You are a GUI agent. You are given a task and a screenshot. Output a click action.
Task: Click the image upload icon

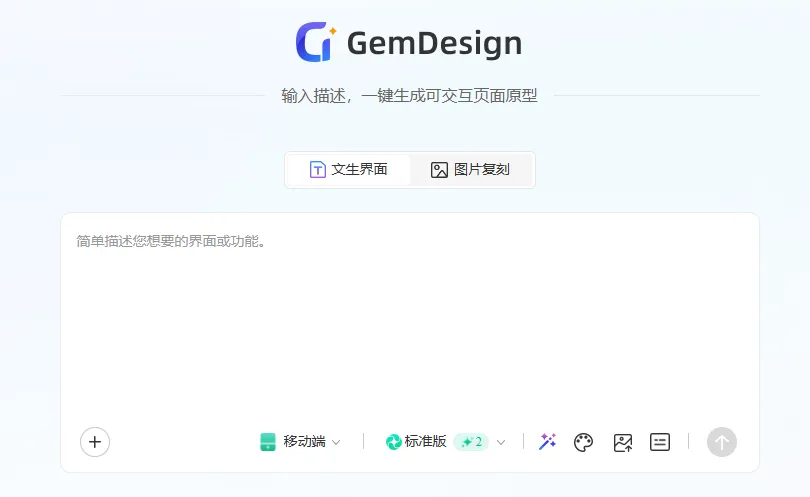[x=623, y=442]
